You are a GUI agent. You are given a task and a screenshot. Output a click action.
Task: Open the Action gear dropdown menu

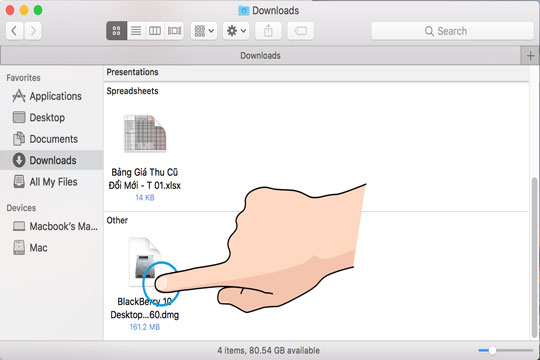tap(236, 31)
